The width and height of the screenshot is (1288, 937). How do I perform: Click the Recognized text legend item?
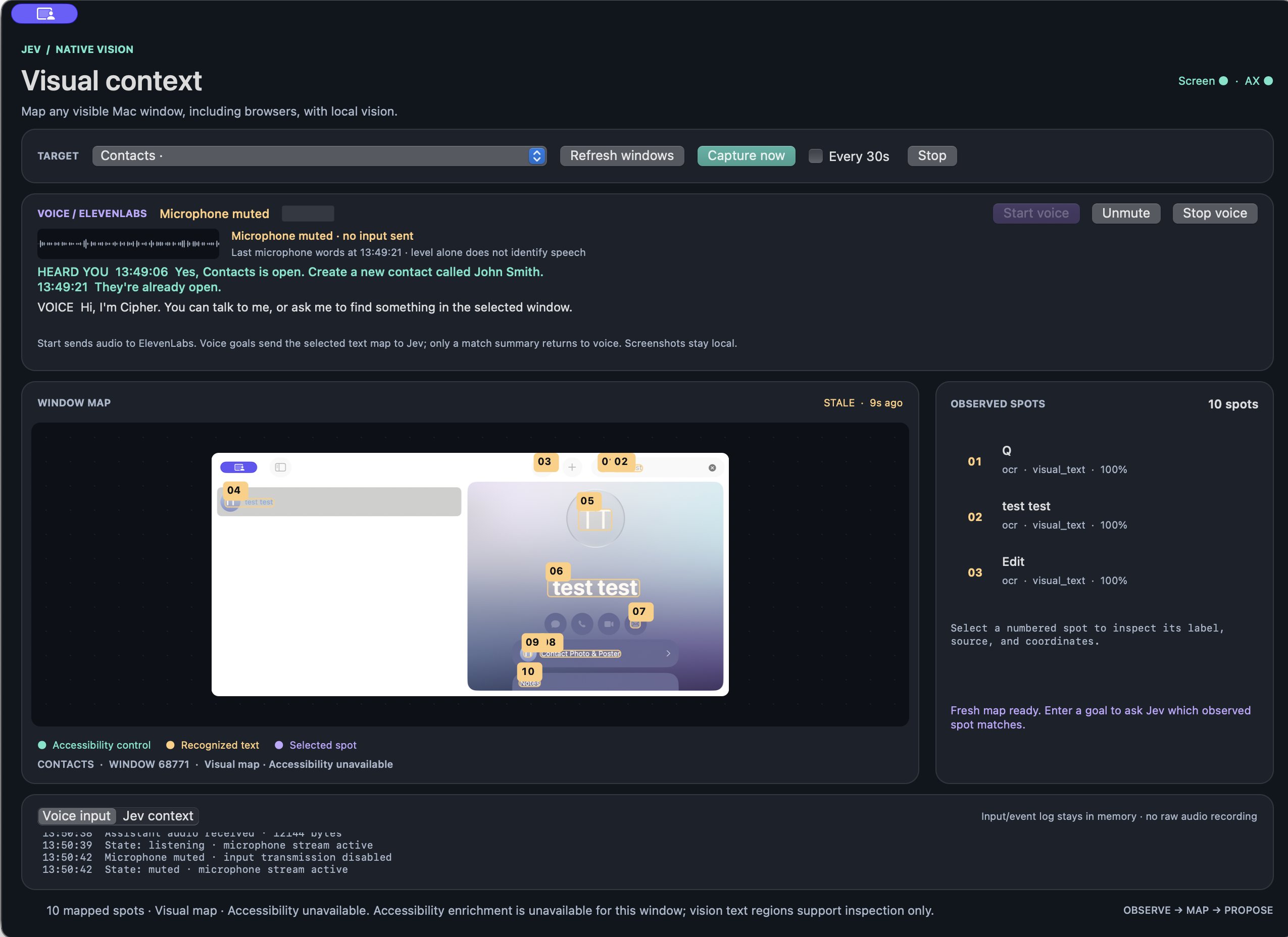click(x=213, y=745)
